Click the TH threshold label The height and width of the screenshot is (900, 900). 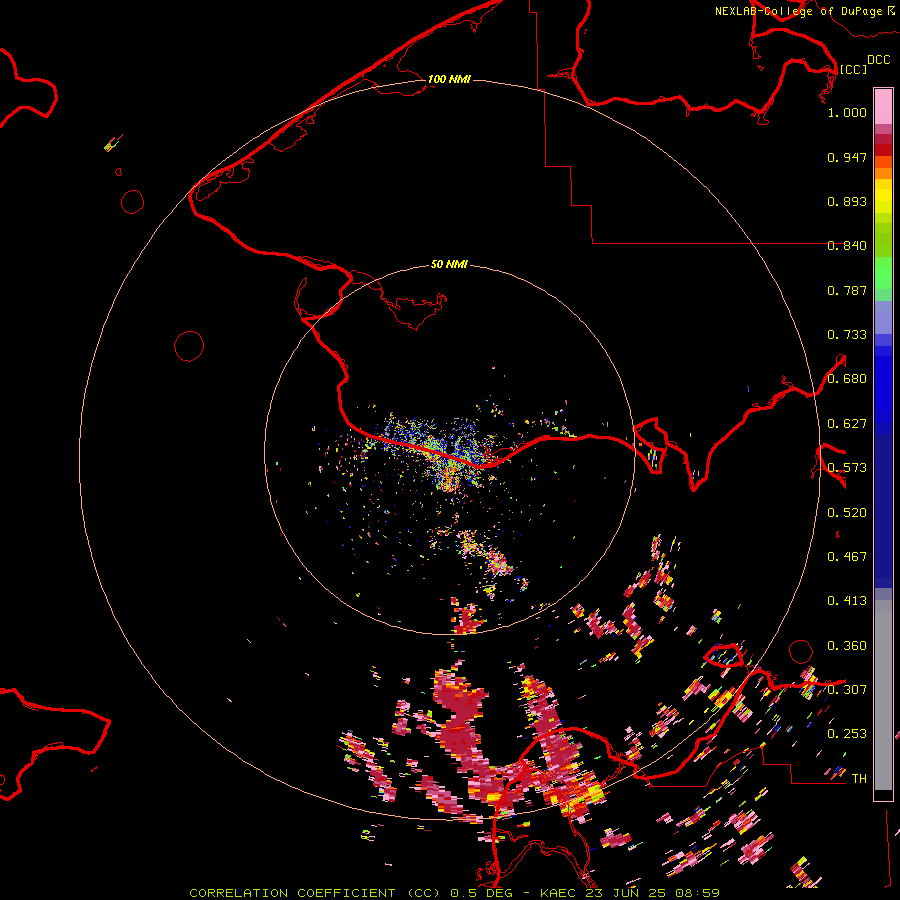pos(859,779)
